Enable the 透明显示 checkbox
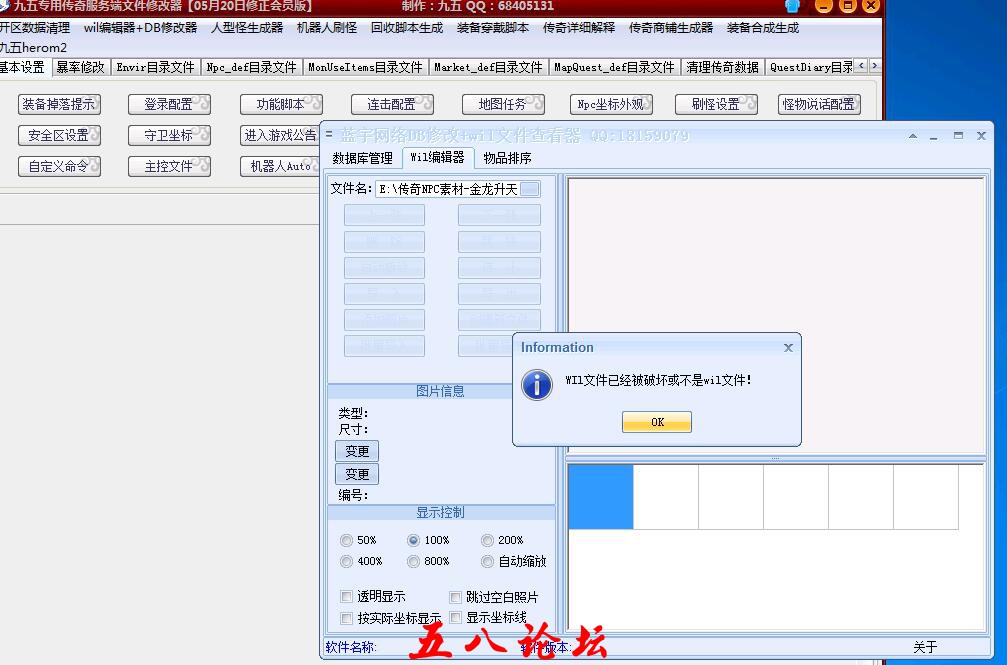This screenshot has width=1007, height=665. tap(347, 597)
